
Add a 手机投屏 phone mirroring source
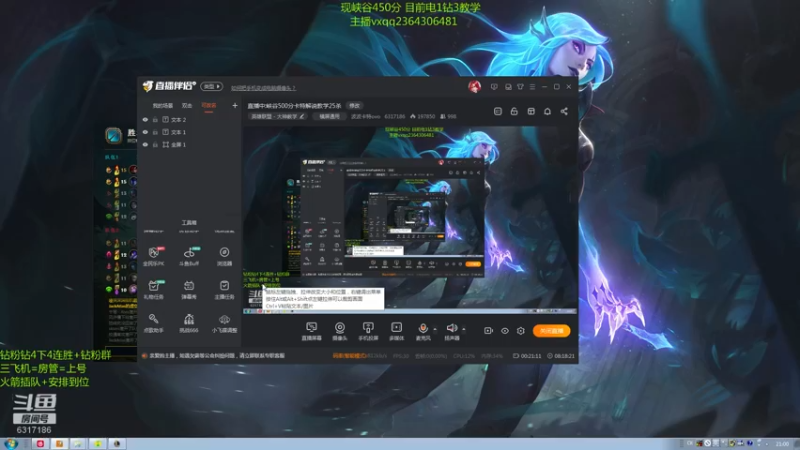pos(368,331)
